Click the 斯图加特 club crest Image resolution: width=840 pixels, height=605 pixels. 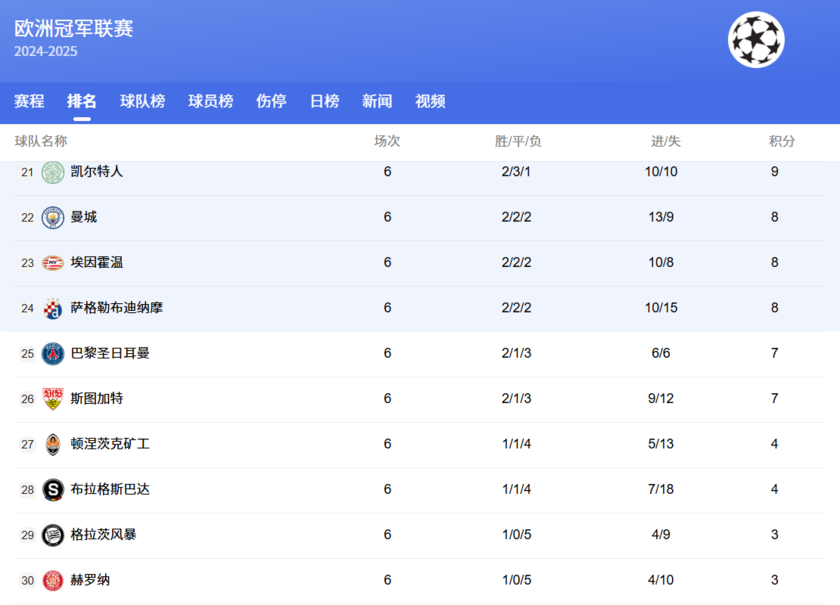(x=51, y=398)
